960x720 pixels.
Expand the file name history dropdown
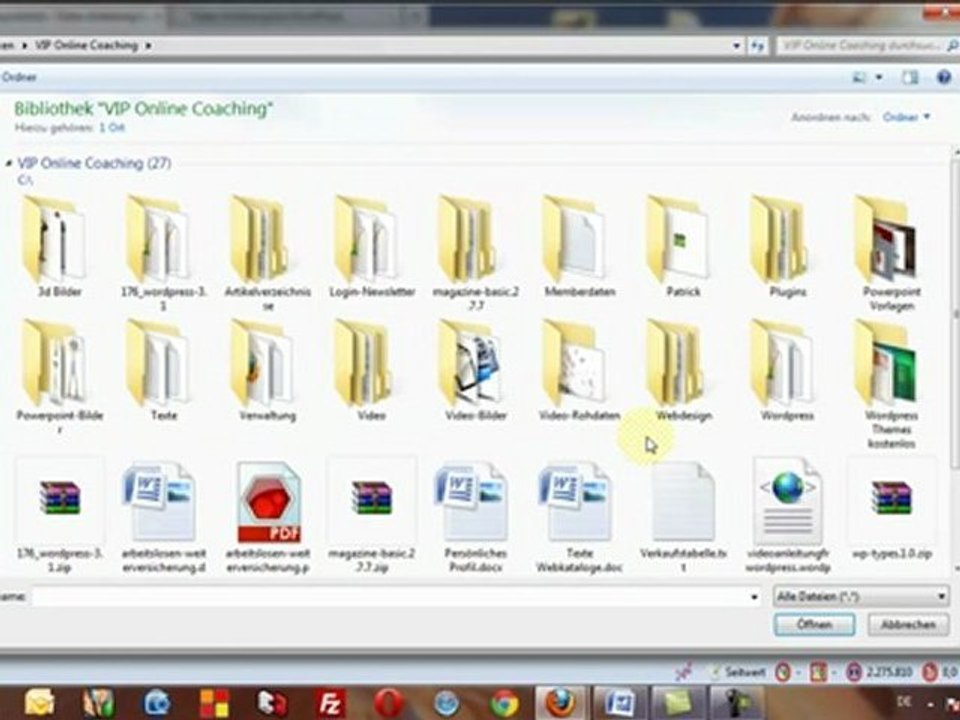754,596
